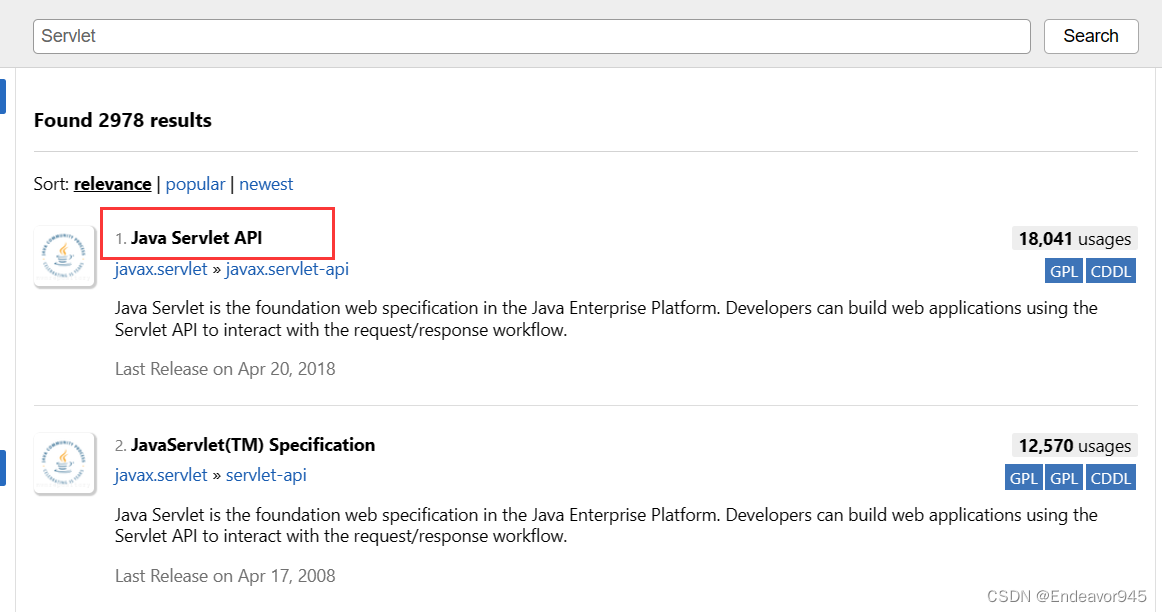
Task: Click the Java Servlet API logo icon
Action: tap(64, 256)
